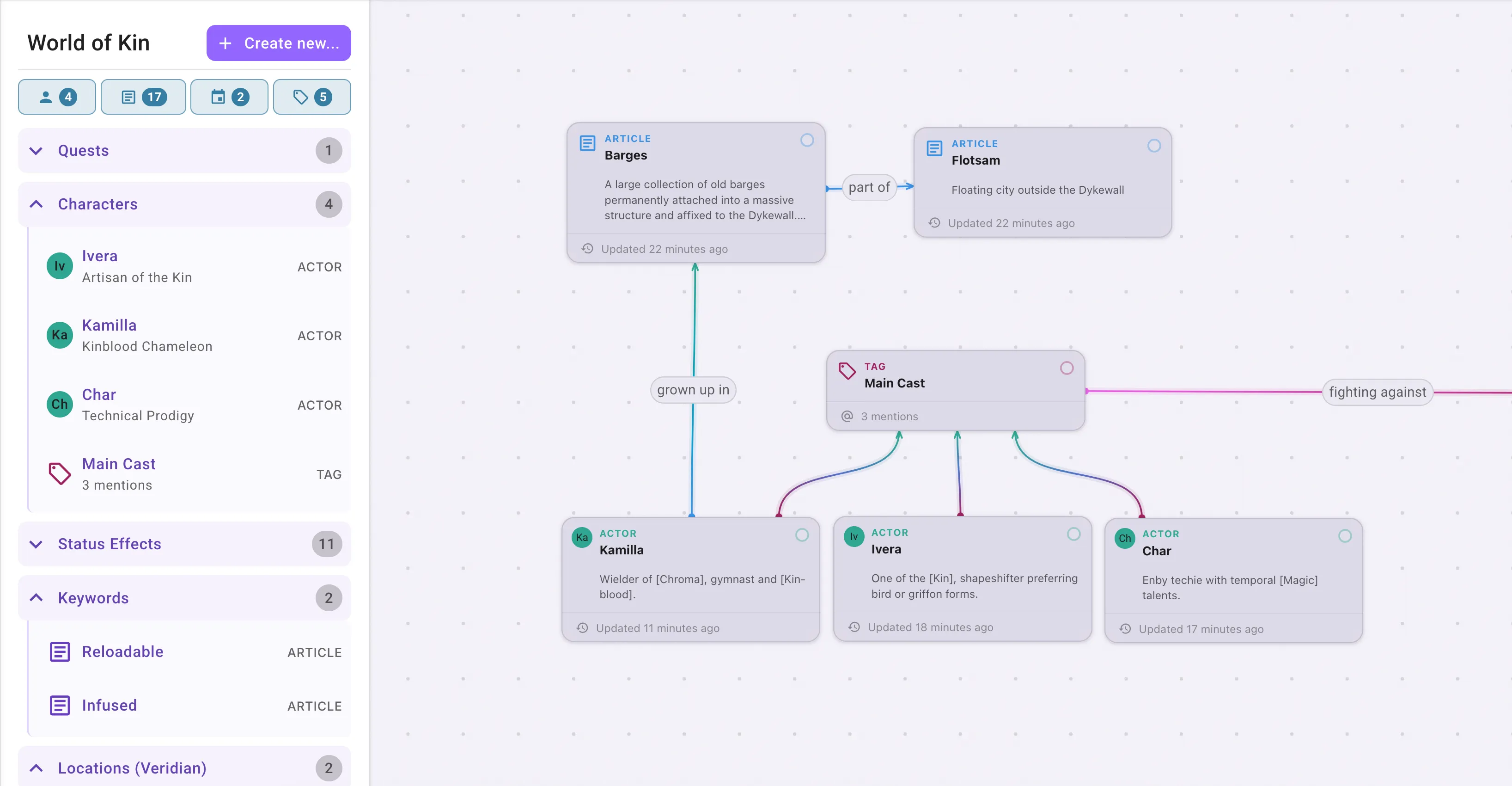Viewport: 1512px width, 786px height.
Task: Click the Ka avatar on Kamilla card
Action: [582, 538]
